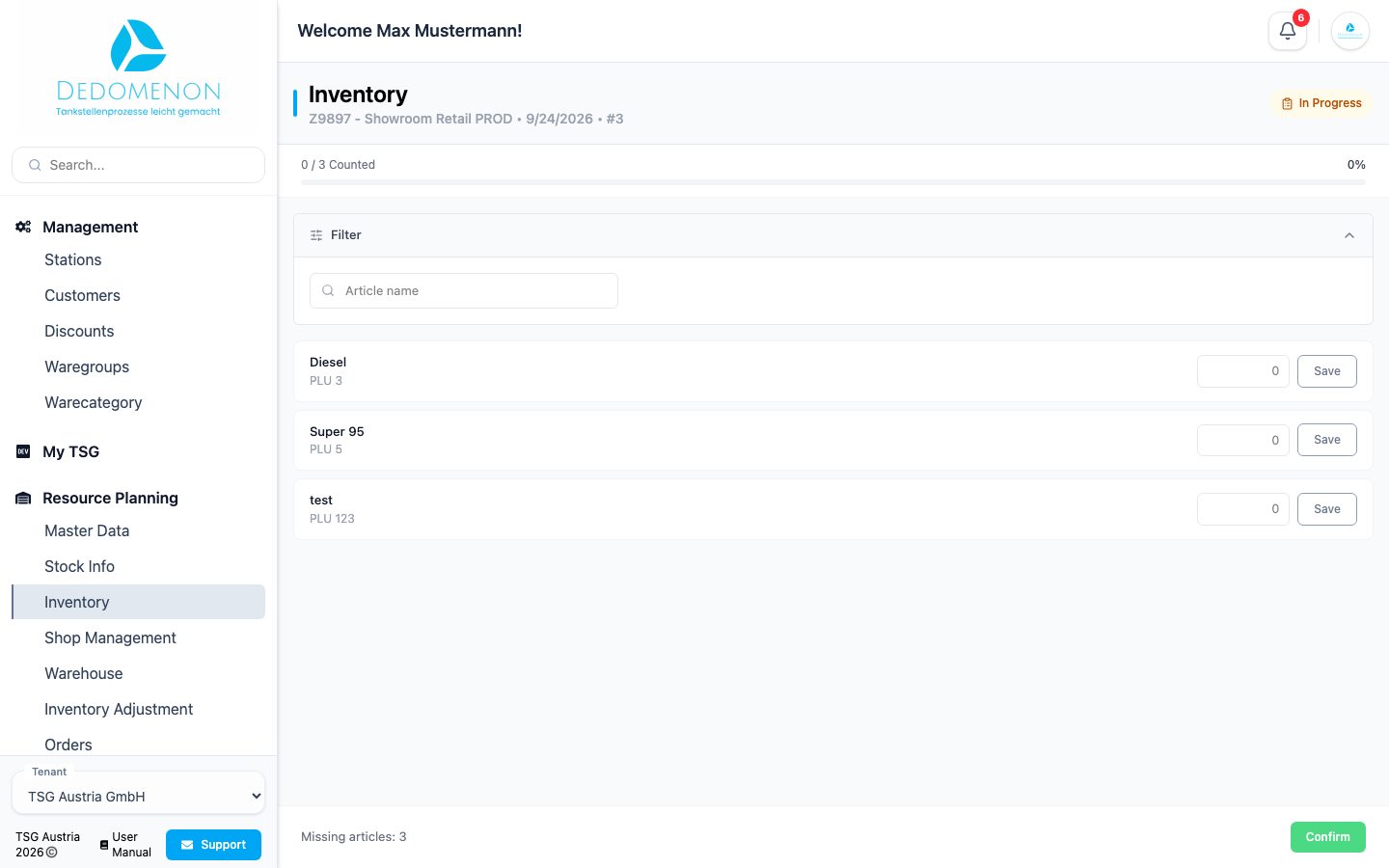This screenshot has width=1389, height=868.
Task: Click the 'Missing articles: 3' text
Action: [x=354, y=837]
